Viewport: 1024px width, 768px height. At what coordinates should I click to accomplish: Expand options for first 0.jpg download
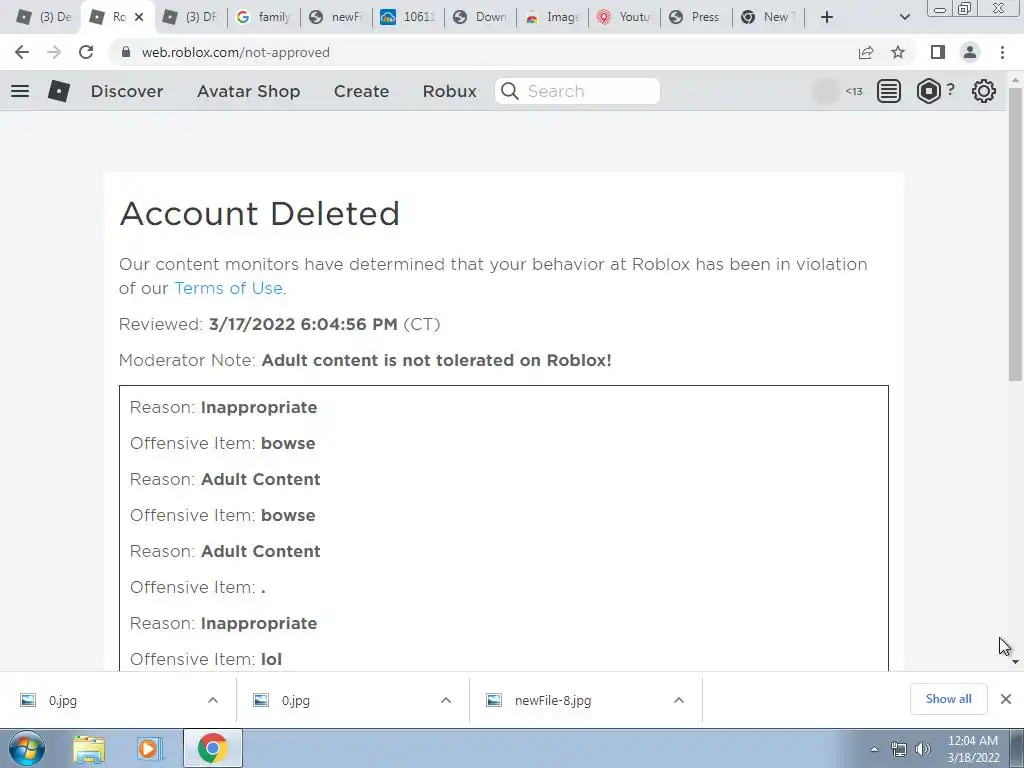213,700
